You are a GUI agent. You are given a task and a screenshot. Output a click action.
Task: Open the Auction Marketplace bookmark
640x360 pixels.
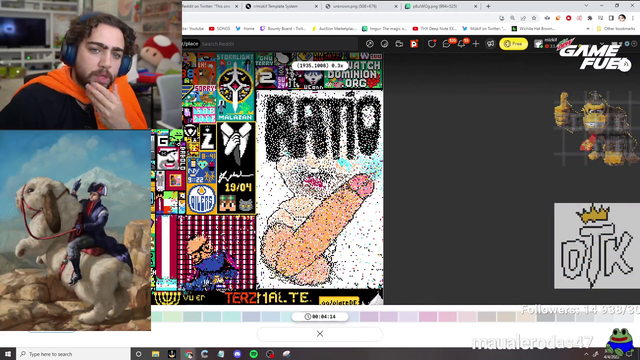[x=334, y=29]
